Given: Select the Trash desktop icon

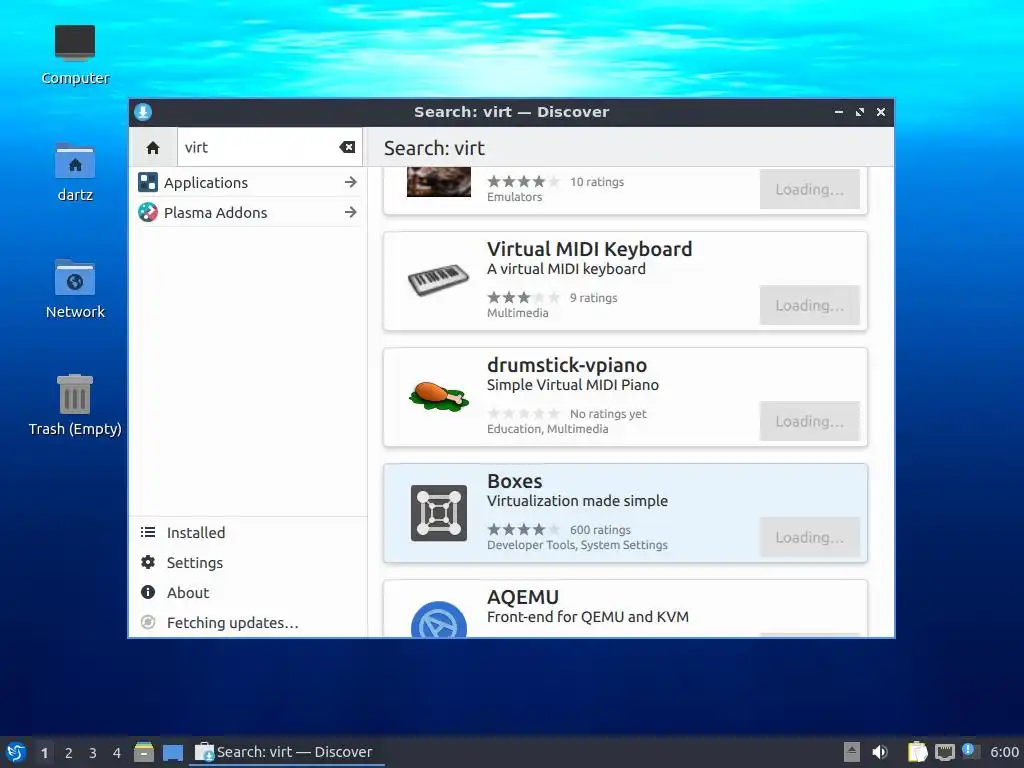Looking at the screenshot, I should pos(75,406).
